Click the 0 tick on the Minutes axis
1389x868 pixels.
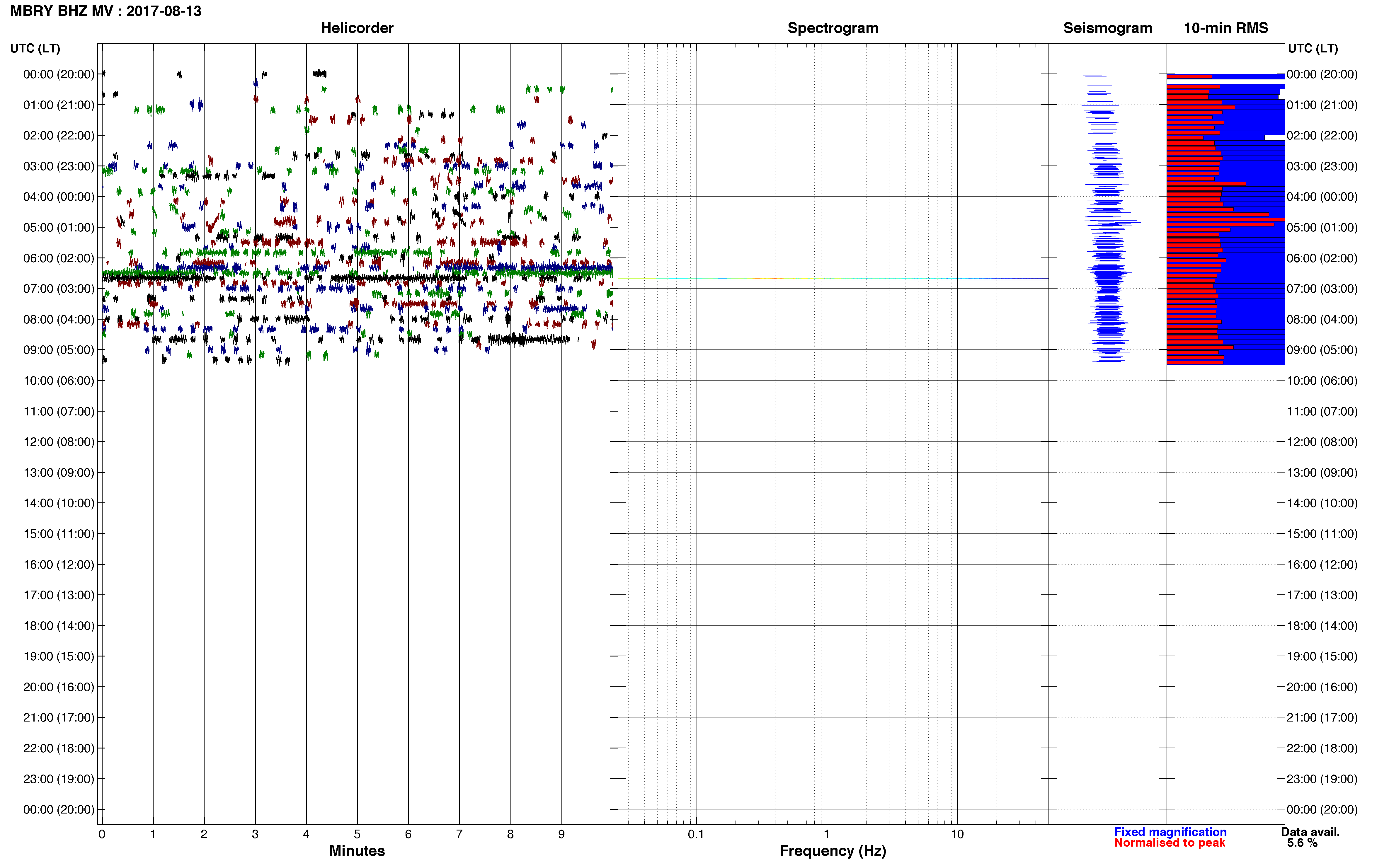pos(102,833)
